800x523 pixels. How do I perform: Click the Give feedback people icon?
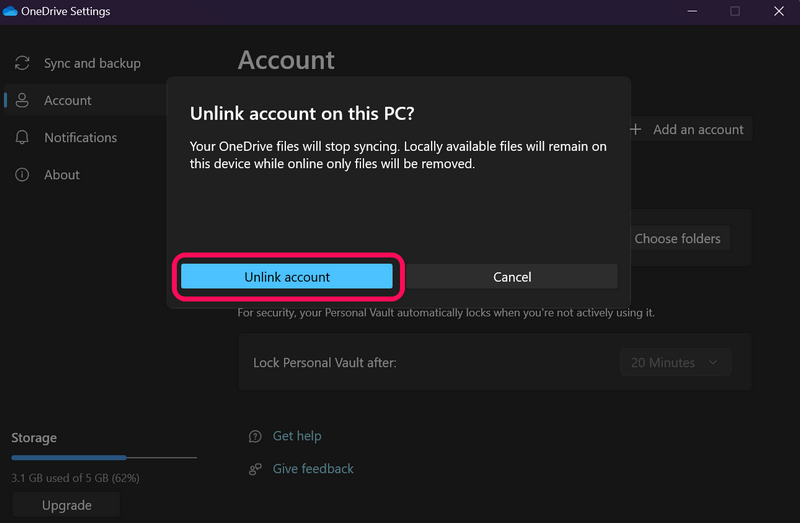[x=255, y=468]
